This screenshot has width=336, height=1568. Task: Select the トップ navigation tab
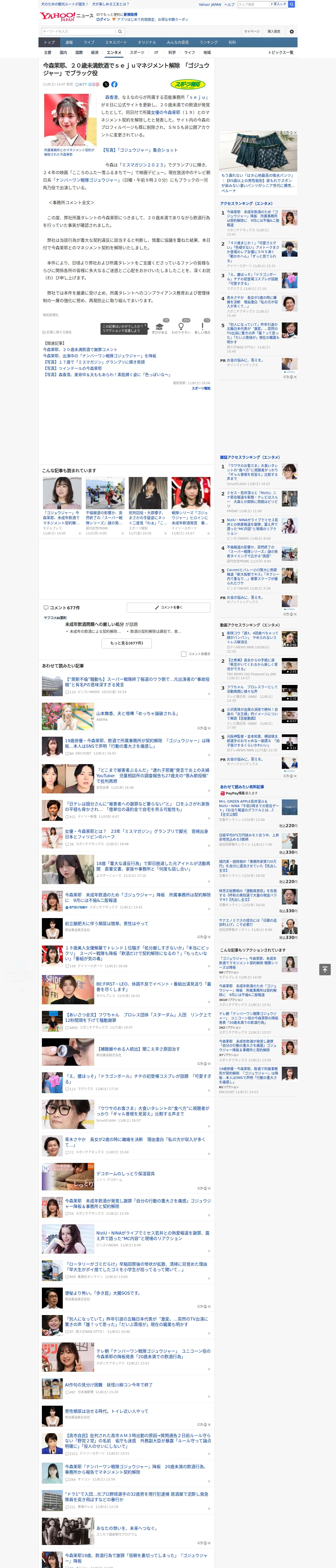click(49, 43)
